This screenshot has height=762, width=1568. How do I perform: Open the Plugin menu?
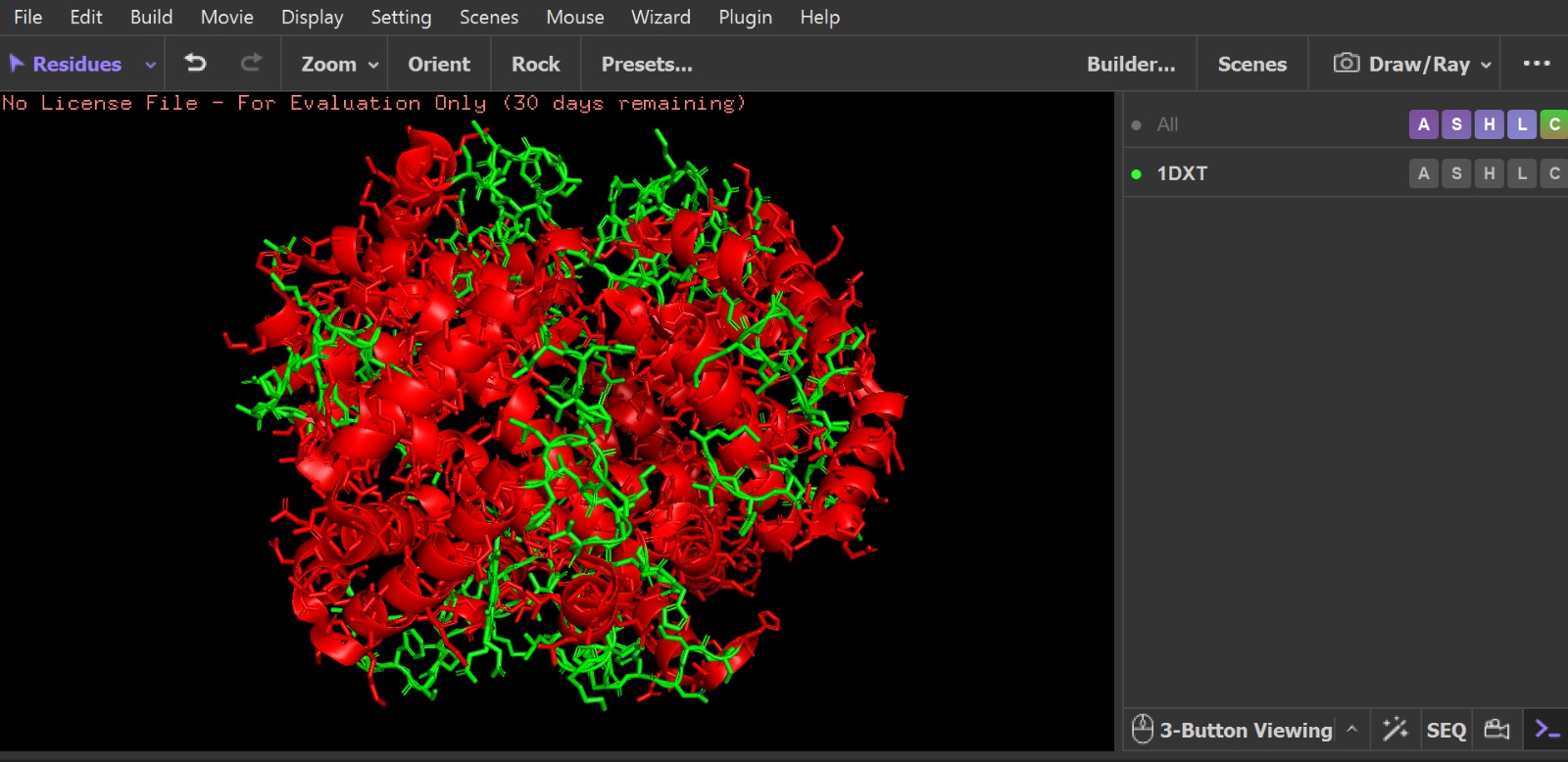tap(745, 18)
